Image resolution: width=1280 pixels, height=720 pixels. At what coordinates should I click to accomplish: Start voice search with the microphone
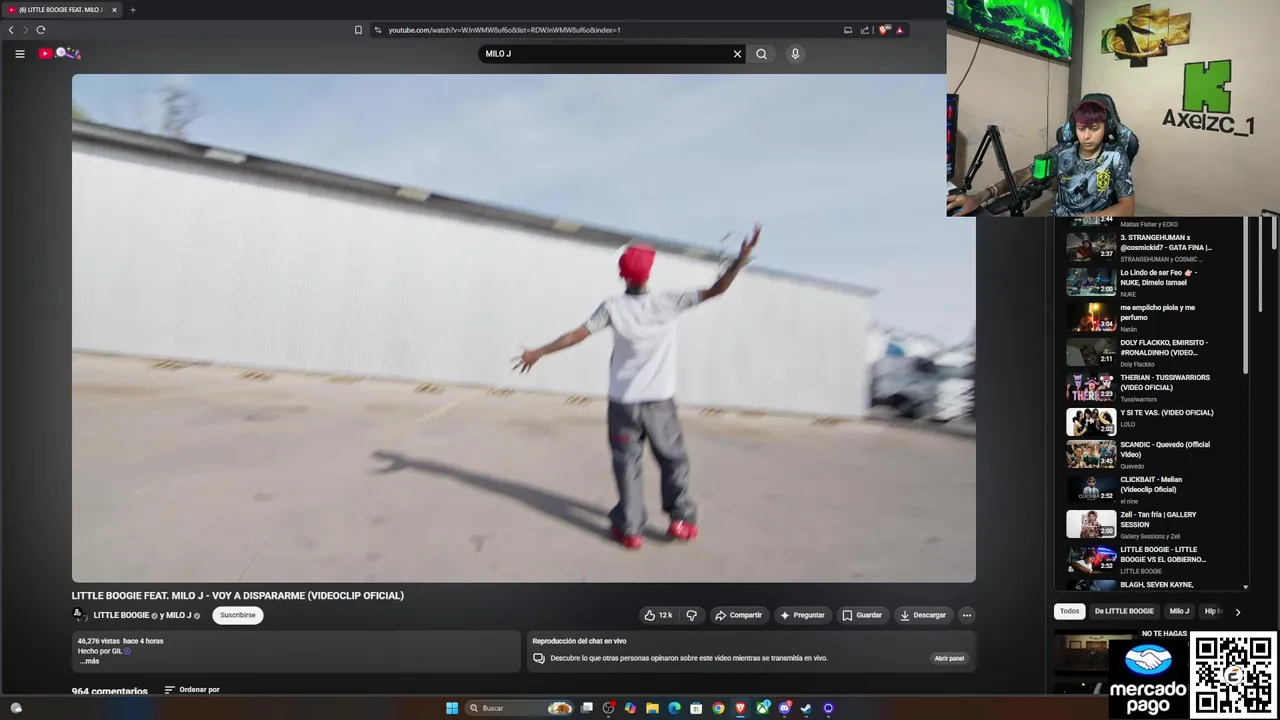(795, 54)
